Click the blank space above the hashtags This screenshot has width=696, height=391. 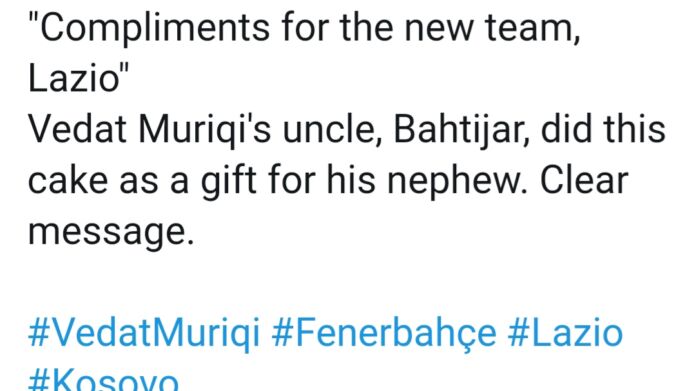[x=348, y=284]
